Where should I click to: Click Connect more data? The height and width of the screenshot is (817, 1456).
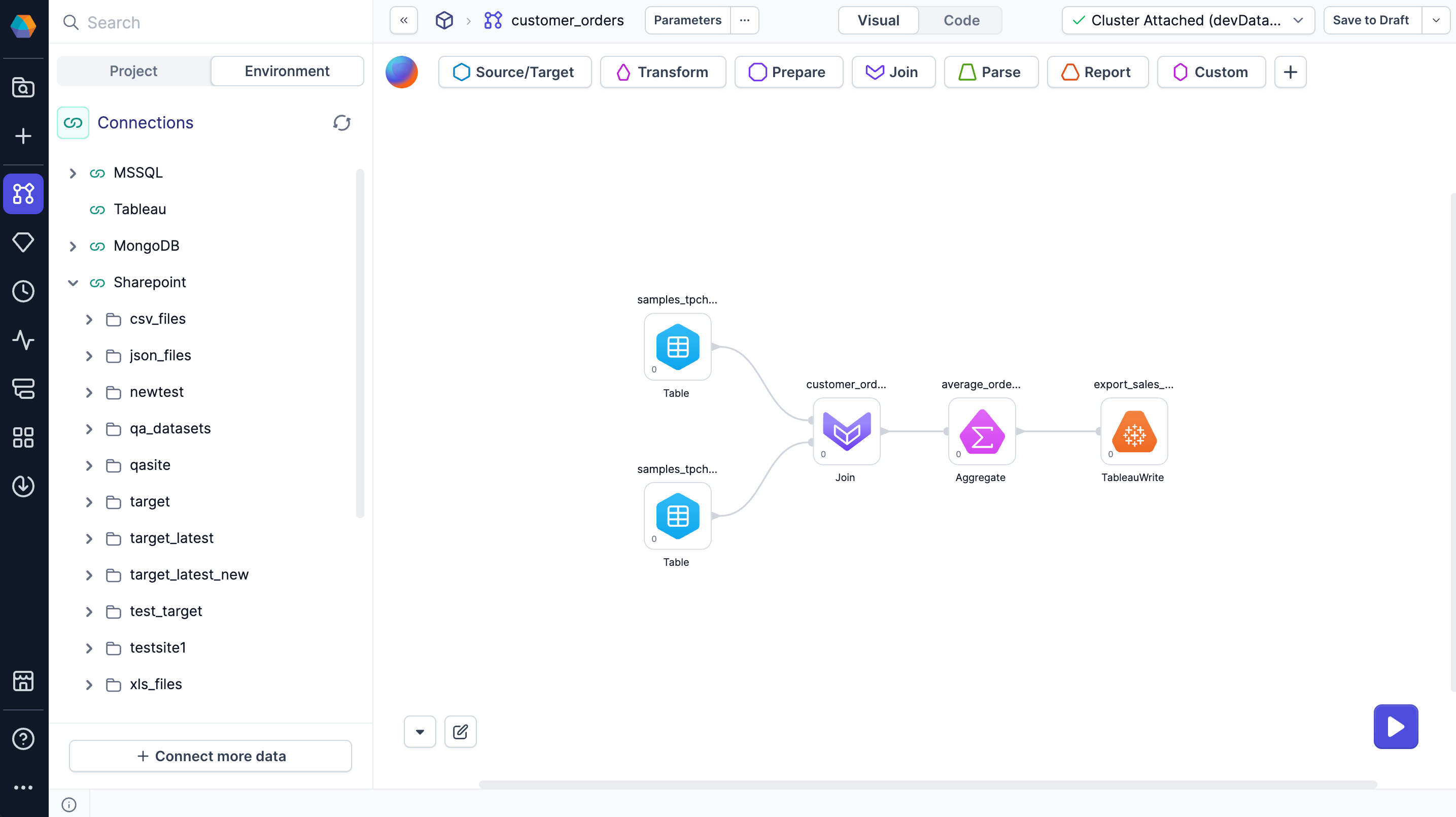pos(210,756)
